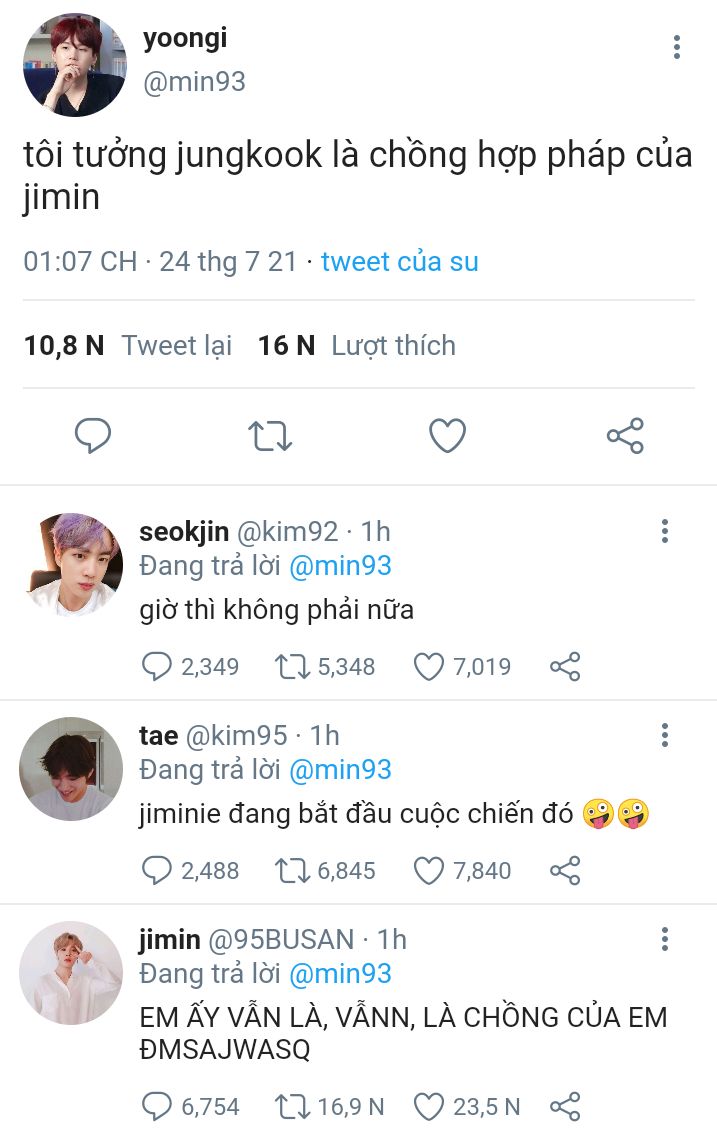Open yoongi's profile picture
Image resolution: width=717 pixels, height=1135 pixels.
tap(75, 65)
